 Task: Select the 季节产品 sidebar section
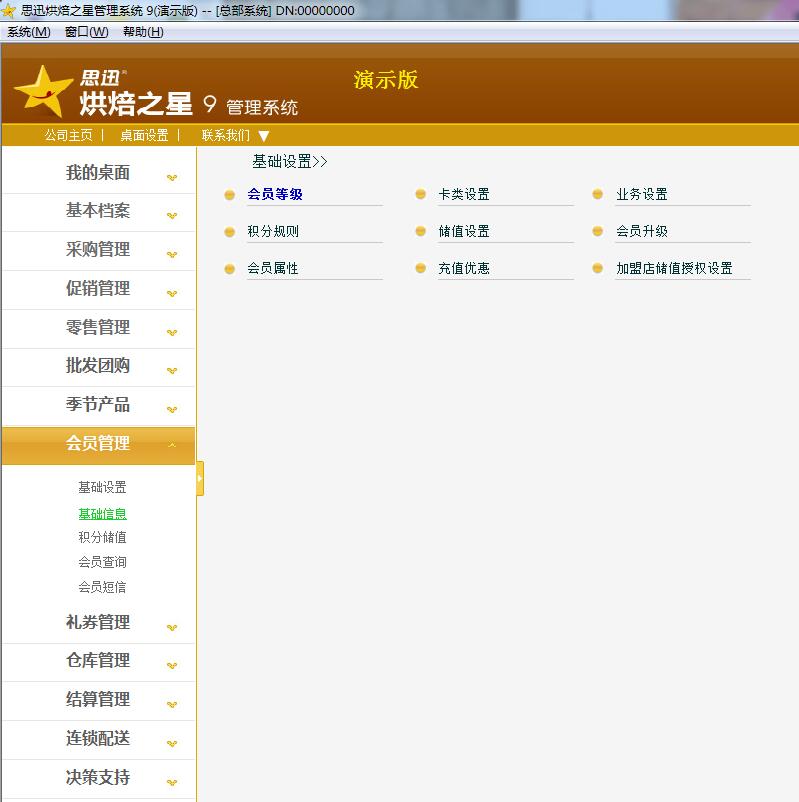click(x=98, y=405)
